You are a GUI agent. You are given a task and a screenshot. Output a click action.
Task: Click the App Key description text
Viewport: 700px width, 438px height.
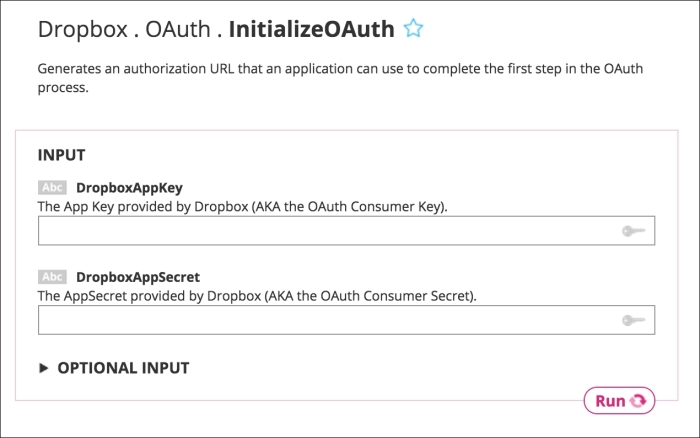tap(242, 207)
